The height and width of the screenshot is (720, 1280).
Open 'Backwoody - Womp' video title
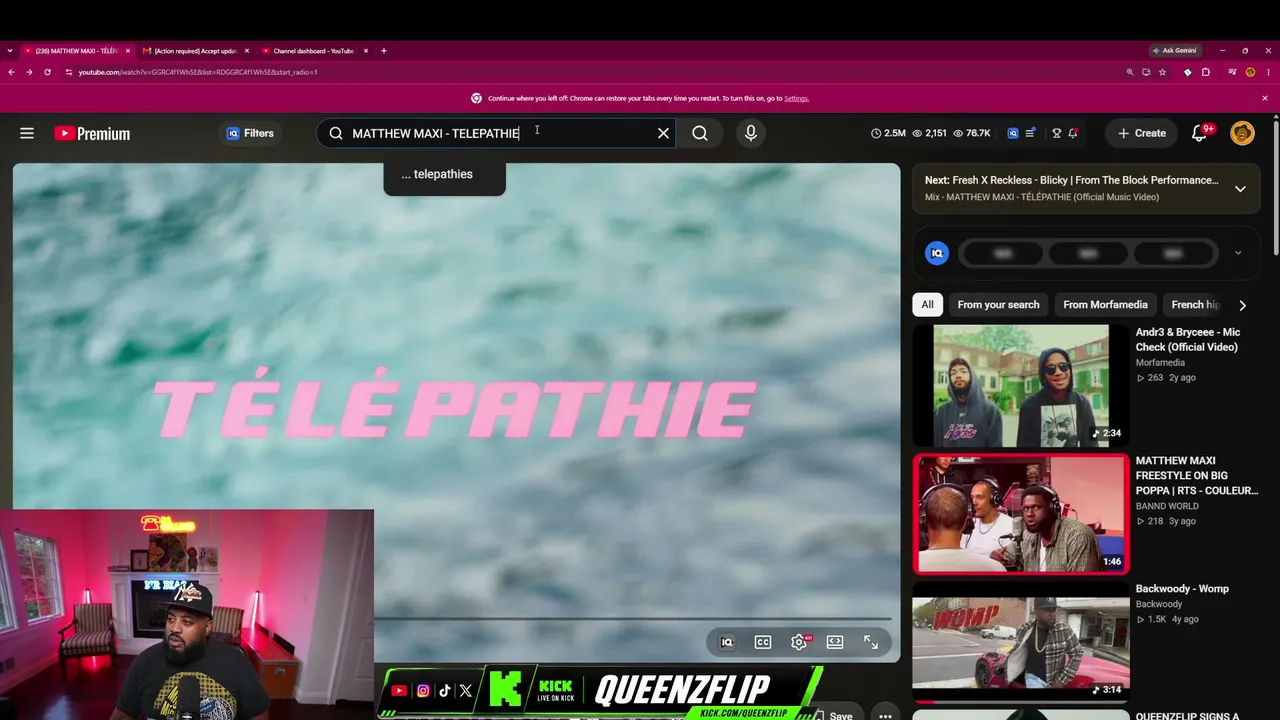[1182, 589]
